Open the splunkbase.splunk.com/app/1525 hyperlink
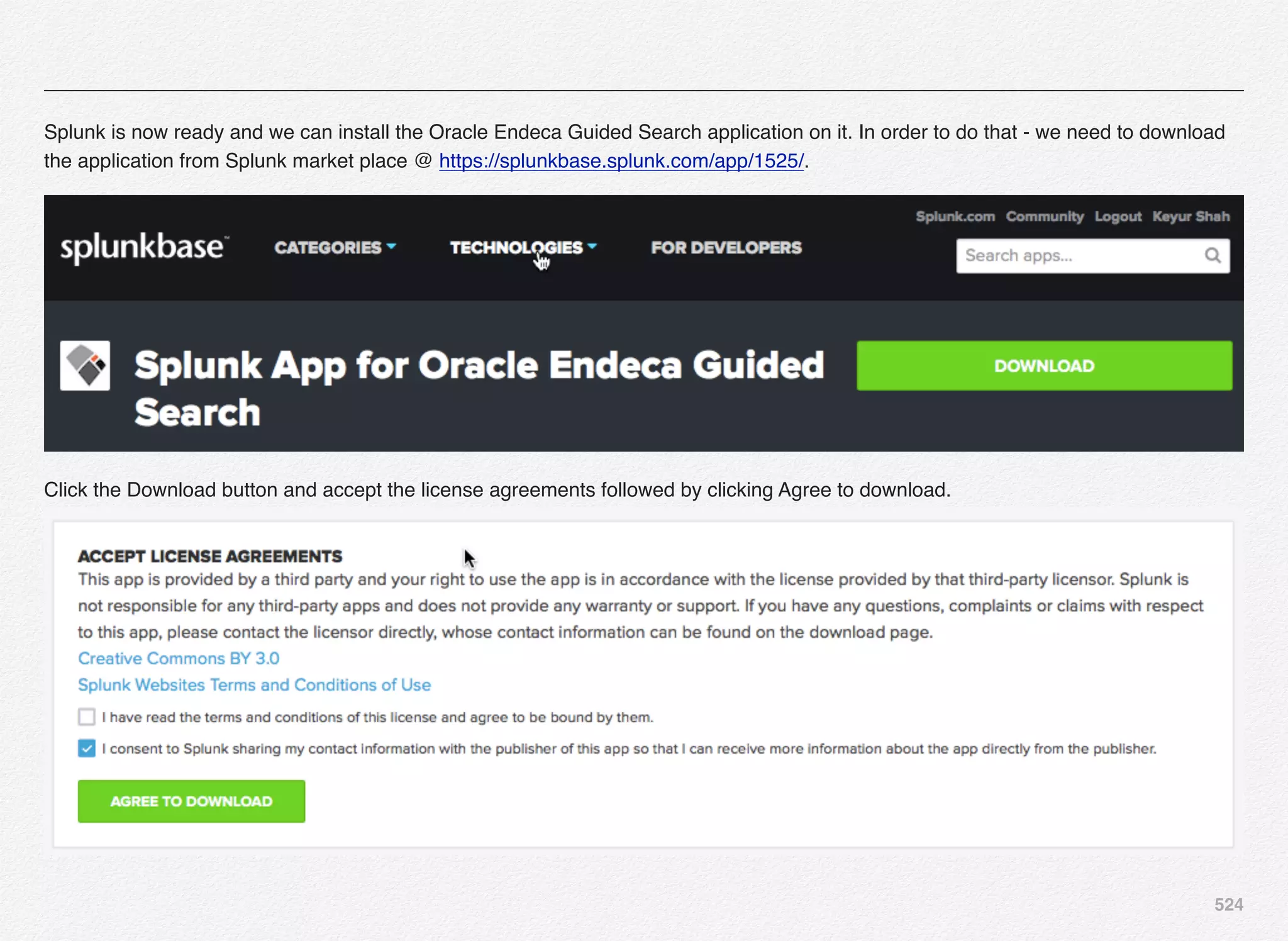Viewport: 1288px width, 941px height. coord(621,161)
